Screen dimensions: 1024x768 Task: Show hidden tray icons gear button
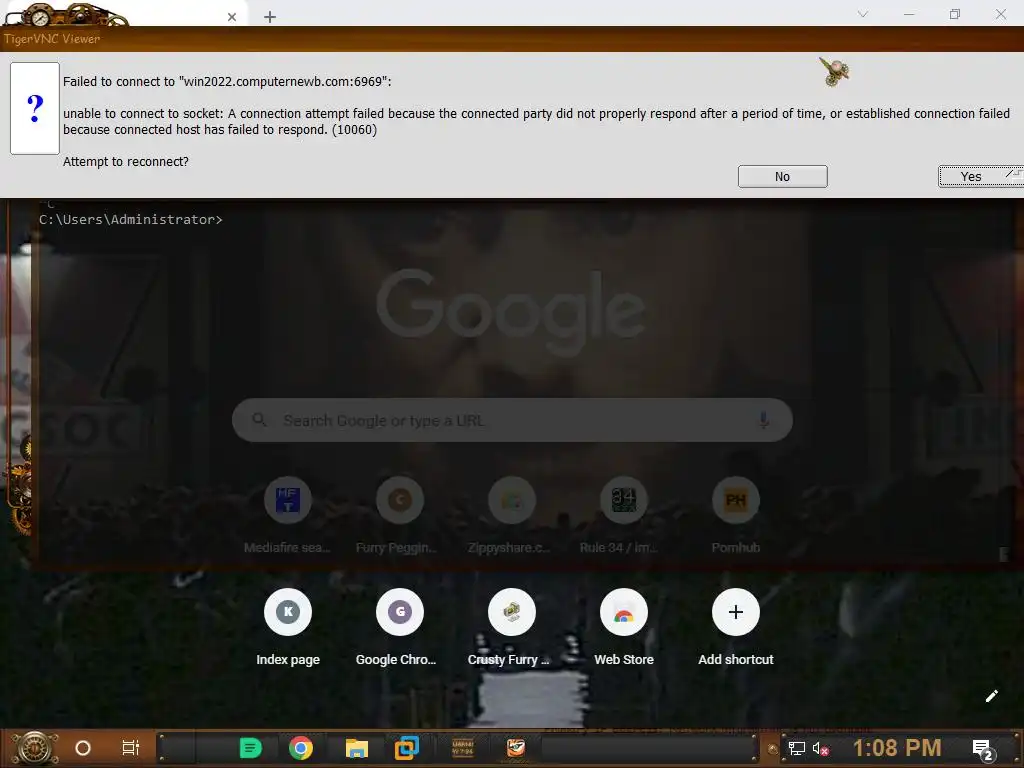point(773,749)
